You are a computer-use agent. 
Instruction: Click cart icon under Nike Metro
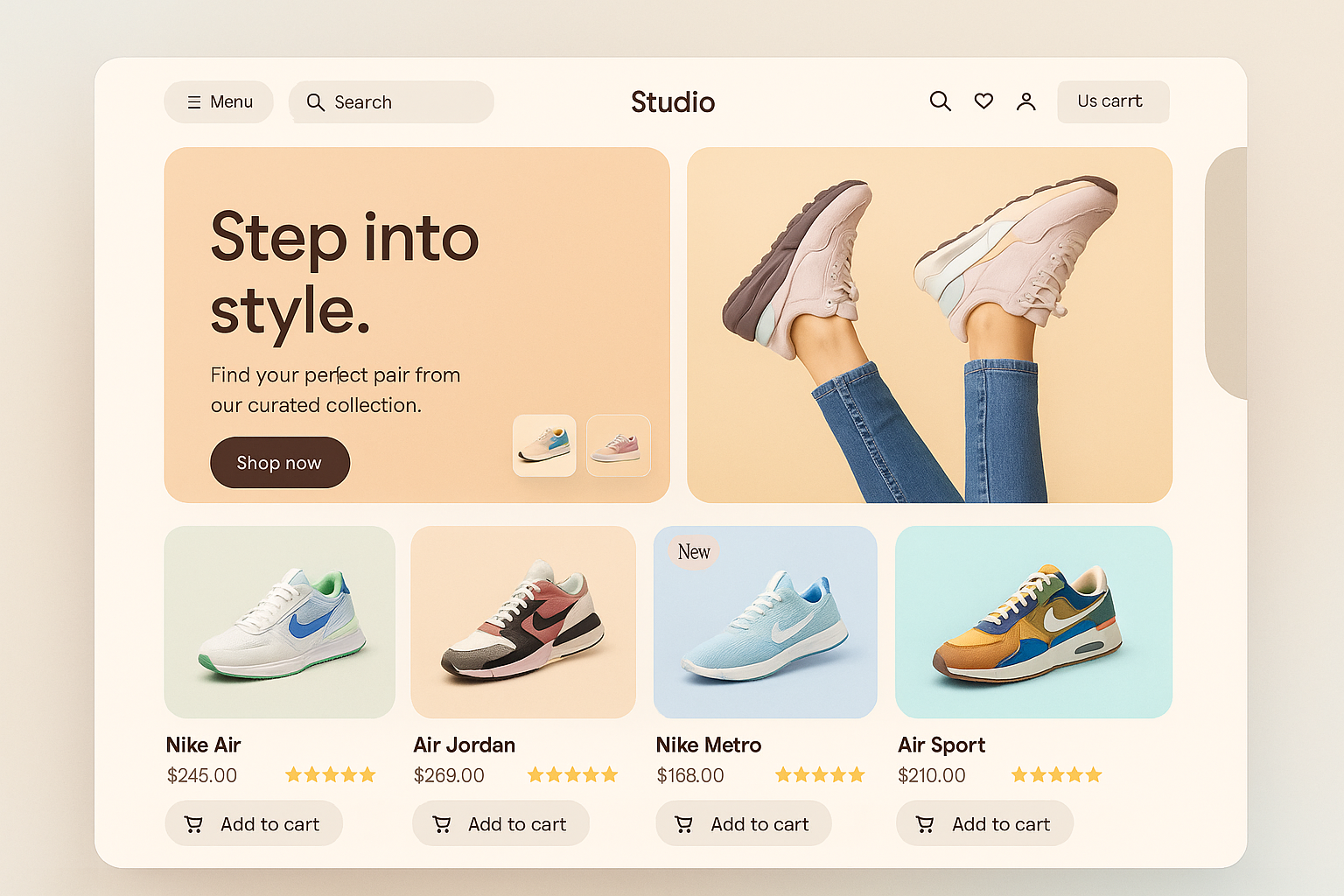(684, 824)
